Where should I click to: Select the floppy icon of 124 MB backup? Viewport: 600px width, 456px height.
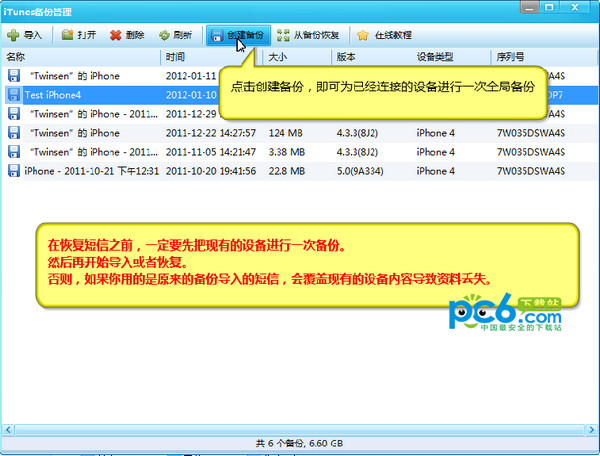[x=14, y=133]
